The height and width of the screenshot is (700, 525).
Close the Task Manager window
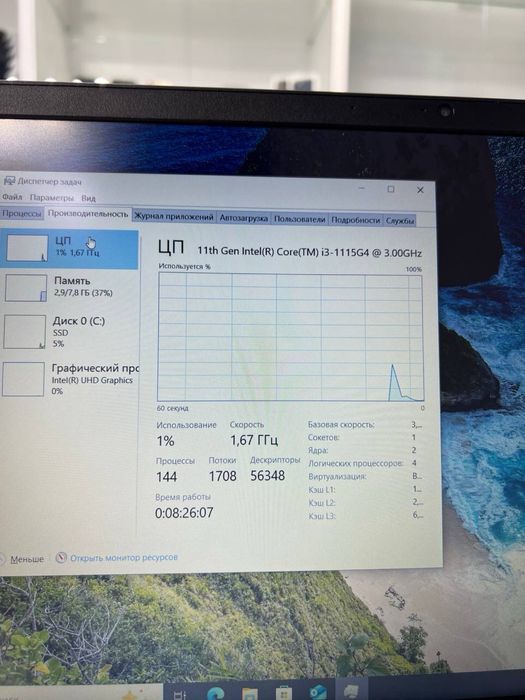coord(420,190)
